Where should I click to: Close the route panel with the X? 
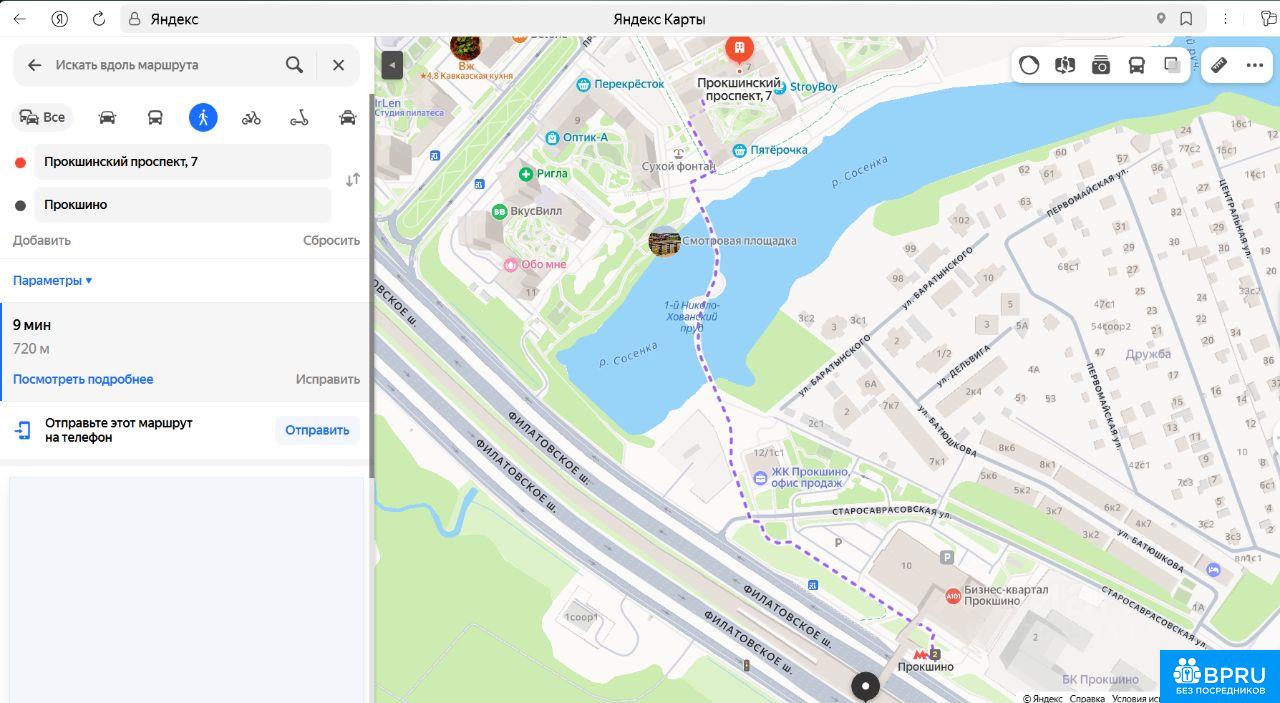tap(338, 65)
